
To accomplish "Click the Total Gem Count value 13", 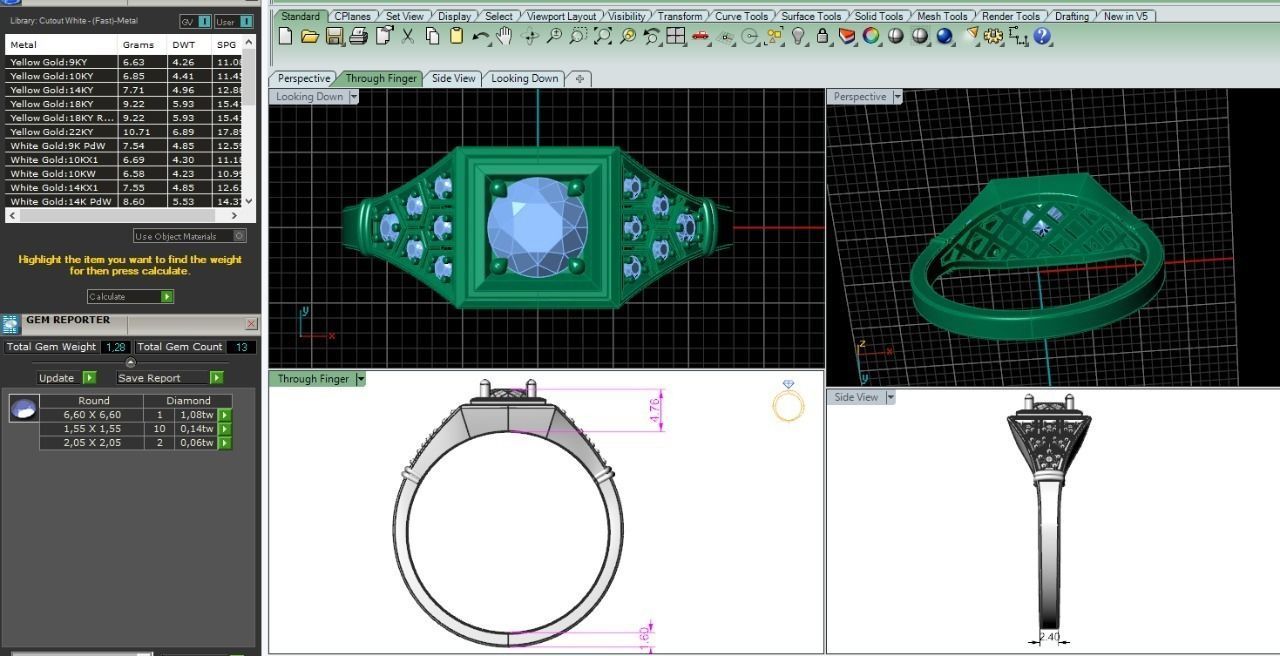I will (240, 347).
